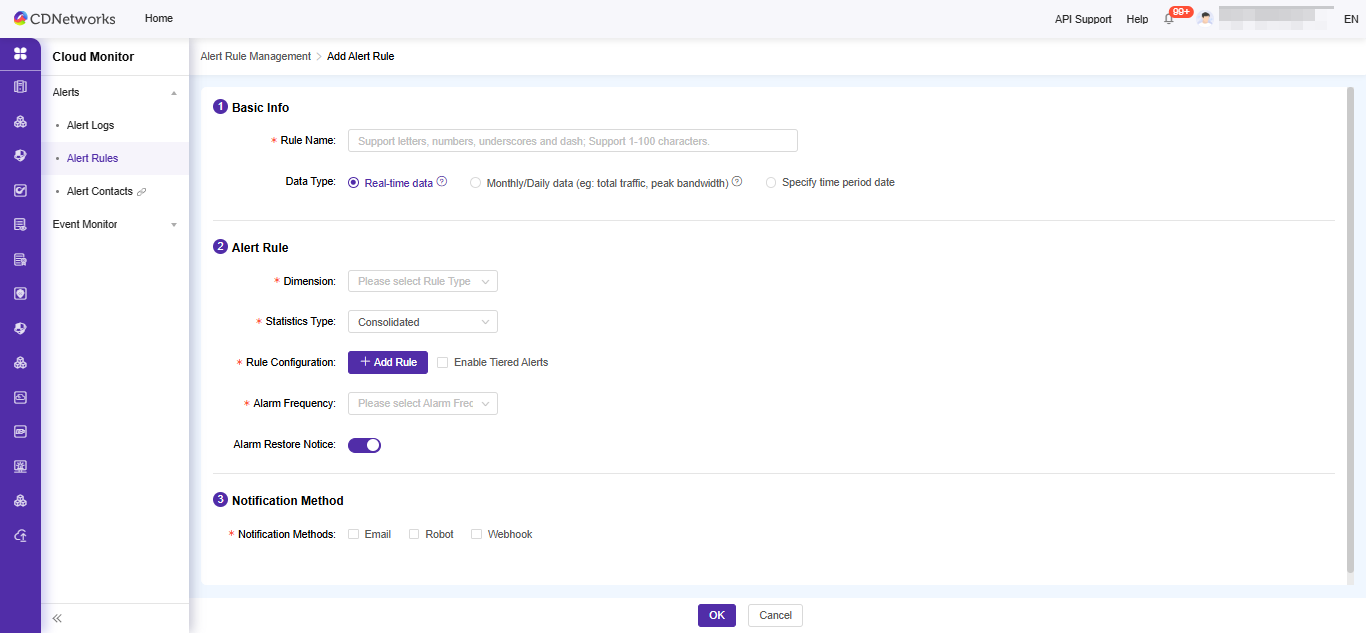Viewport: 1366px width, 633px height.
Task: Expand the Event Monitor menu section
Action: tap(114, 224)
